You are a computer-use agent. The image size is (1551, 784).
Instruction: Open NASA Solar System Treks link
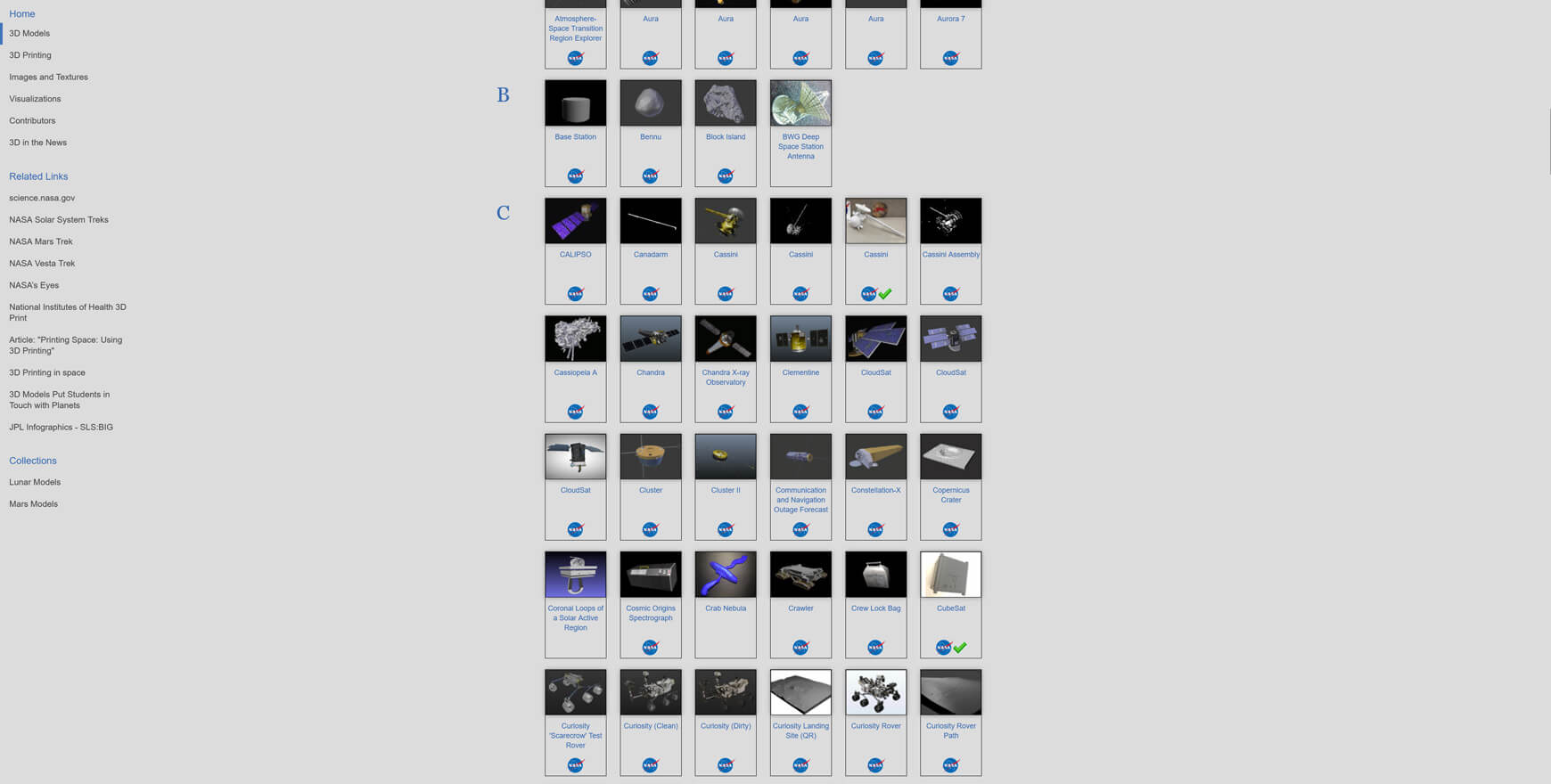(x=59, y=219)
